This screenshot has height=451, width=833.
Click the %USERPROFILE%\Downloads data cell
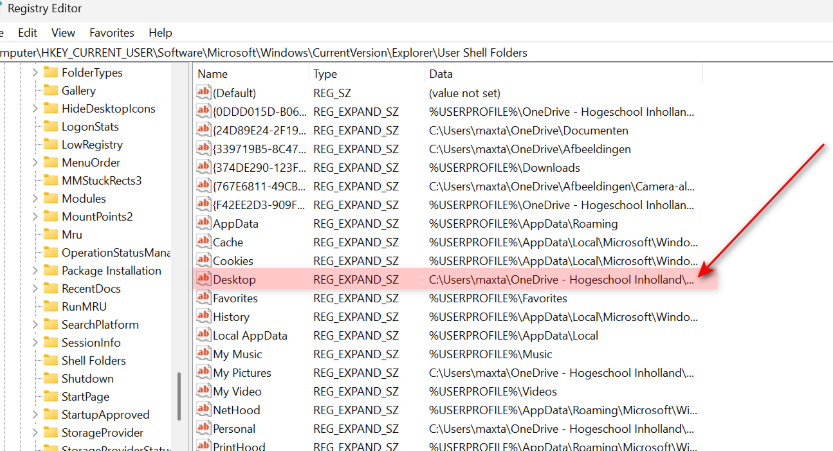(504, 168)
